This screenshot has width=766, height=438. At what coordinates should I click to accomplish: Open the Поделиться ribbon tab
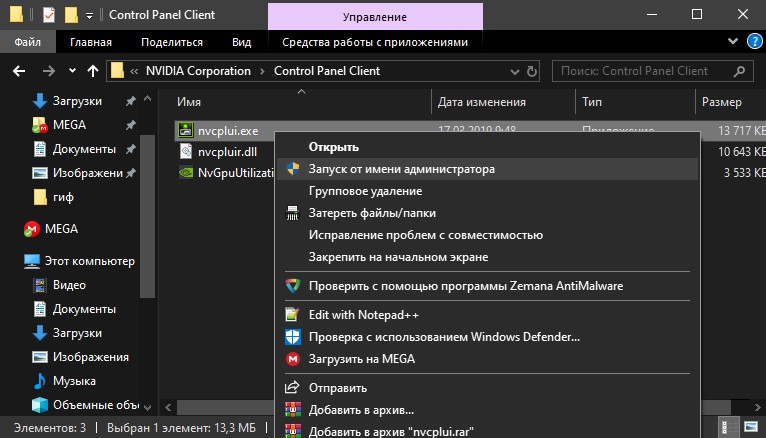[x=172, y=42]
